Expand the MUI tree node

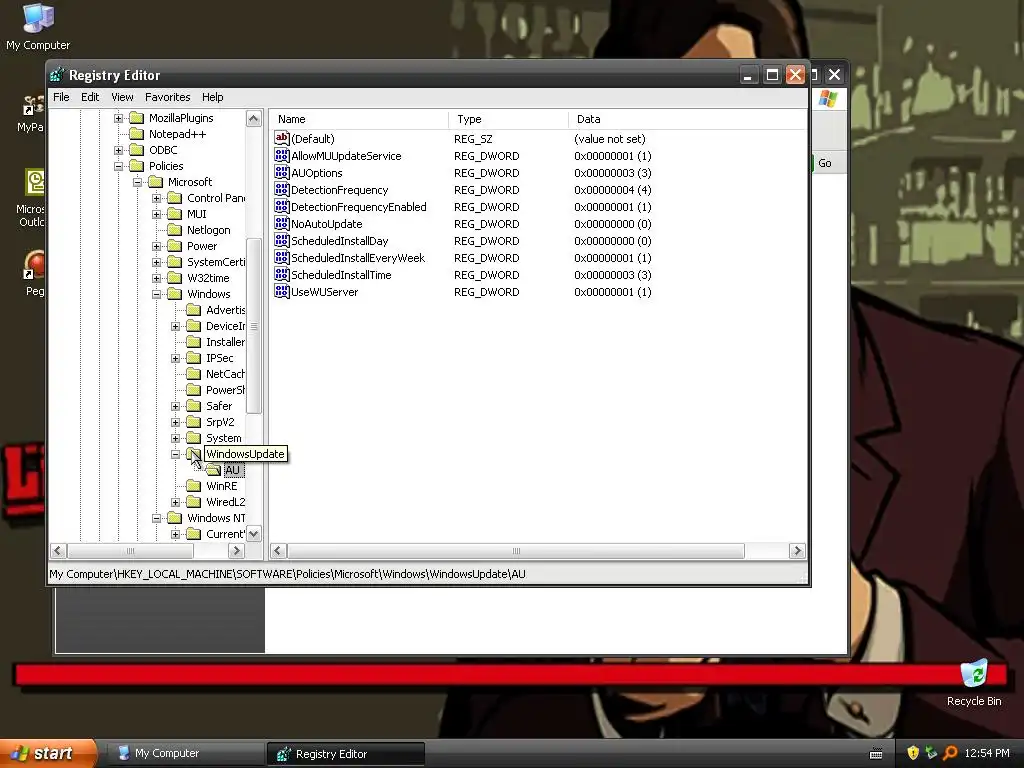(x=156, y=214)
